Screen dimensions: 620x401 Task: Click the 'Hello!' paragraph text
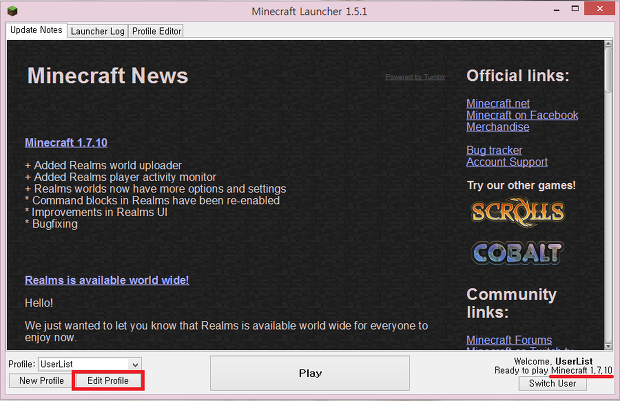[39, 303]
